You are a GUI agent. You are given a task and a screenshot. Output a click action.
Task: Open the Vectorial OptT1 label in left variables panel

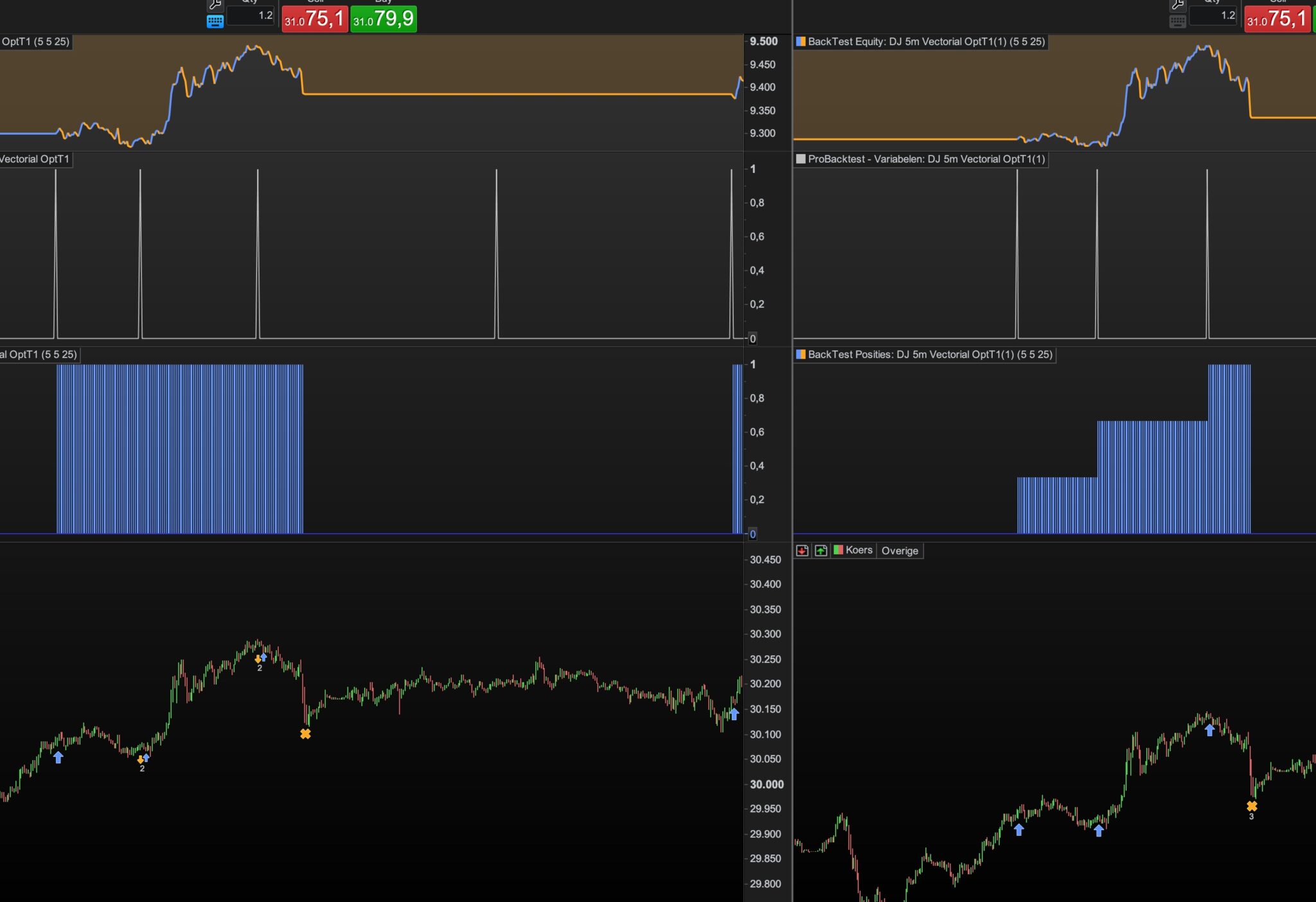35,159
